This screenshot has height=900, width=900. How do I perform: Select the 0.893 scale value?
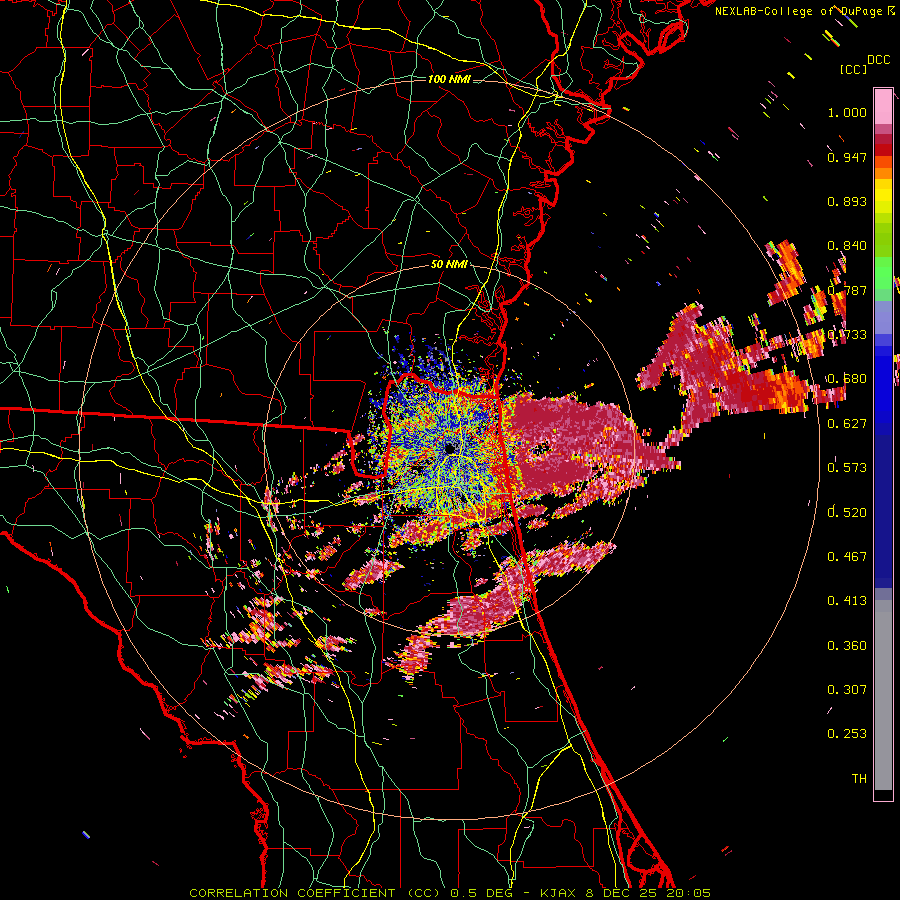pos(847,201)
